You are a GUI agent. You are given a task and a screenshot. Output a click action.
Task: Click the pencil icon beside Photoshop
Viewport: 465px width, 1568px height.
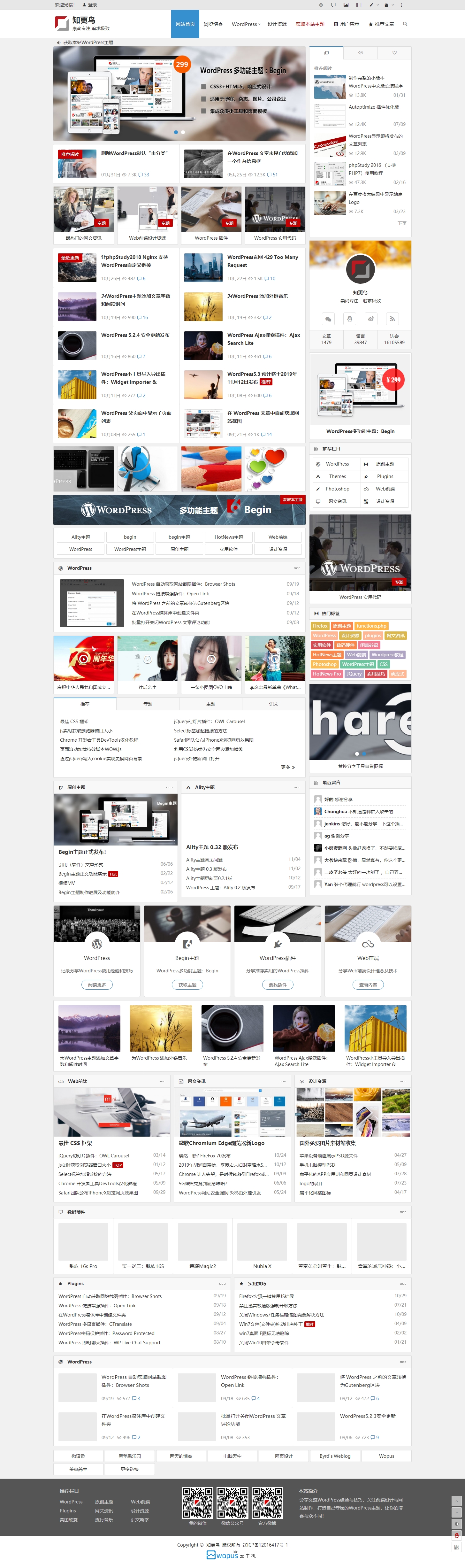point(318,489)
